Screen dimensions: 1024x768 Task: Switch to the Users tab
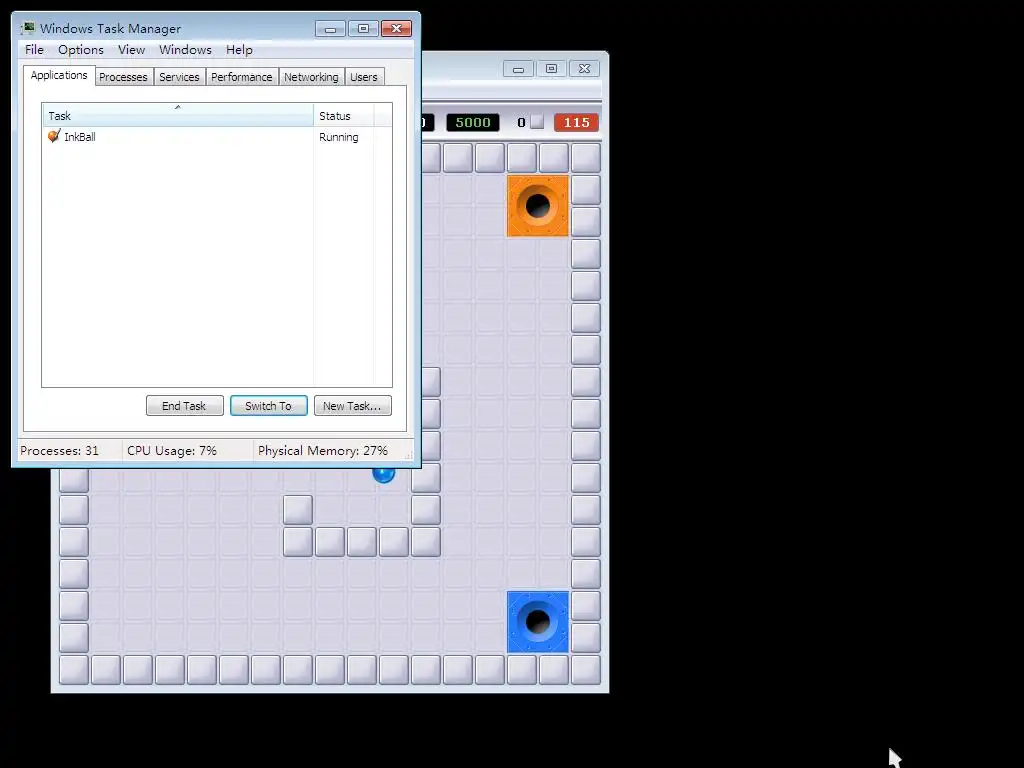(x=363, y=77)
